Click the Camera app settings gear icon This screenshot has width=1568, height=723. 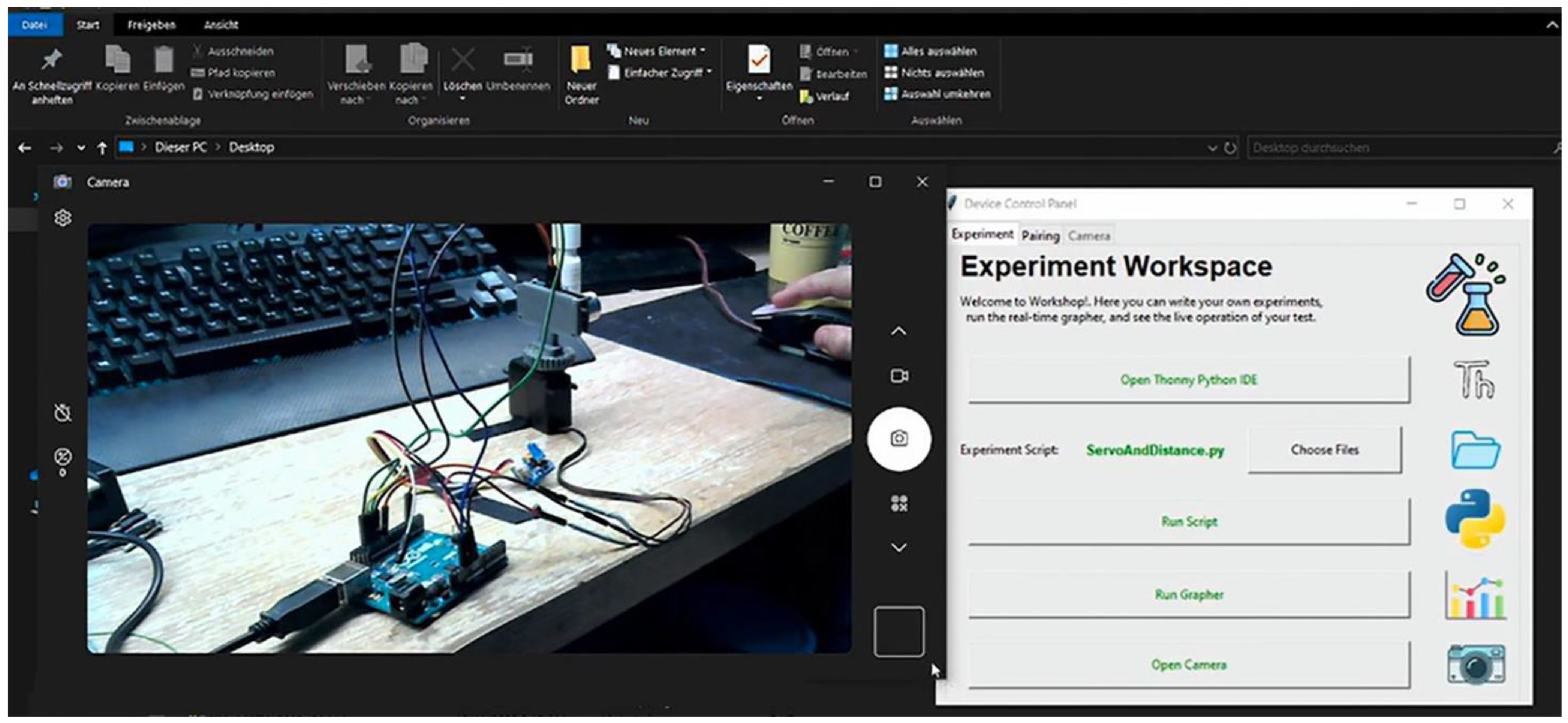point(63,218)
